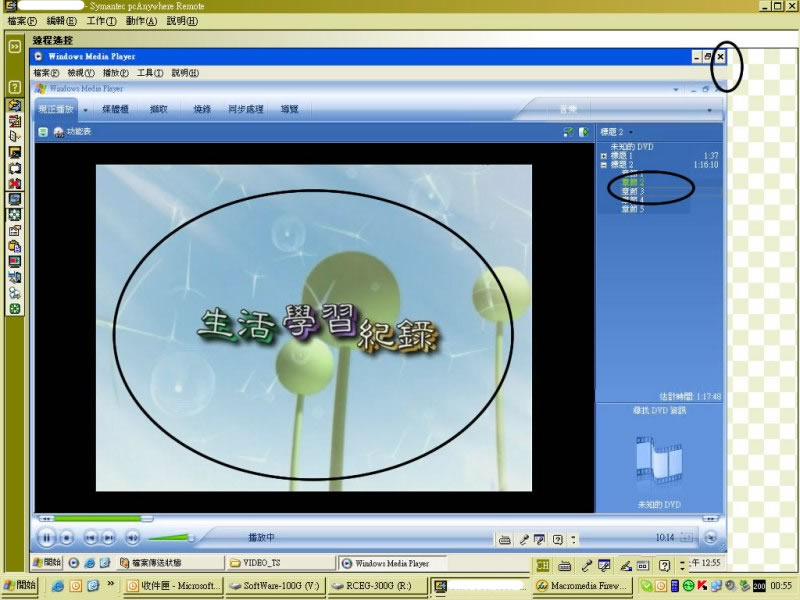Switch to the 現正播放 tab
The image size is (800, 600).
click(56, 109)
